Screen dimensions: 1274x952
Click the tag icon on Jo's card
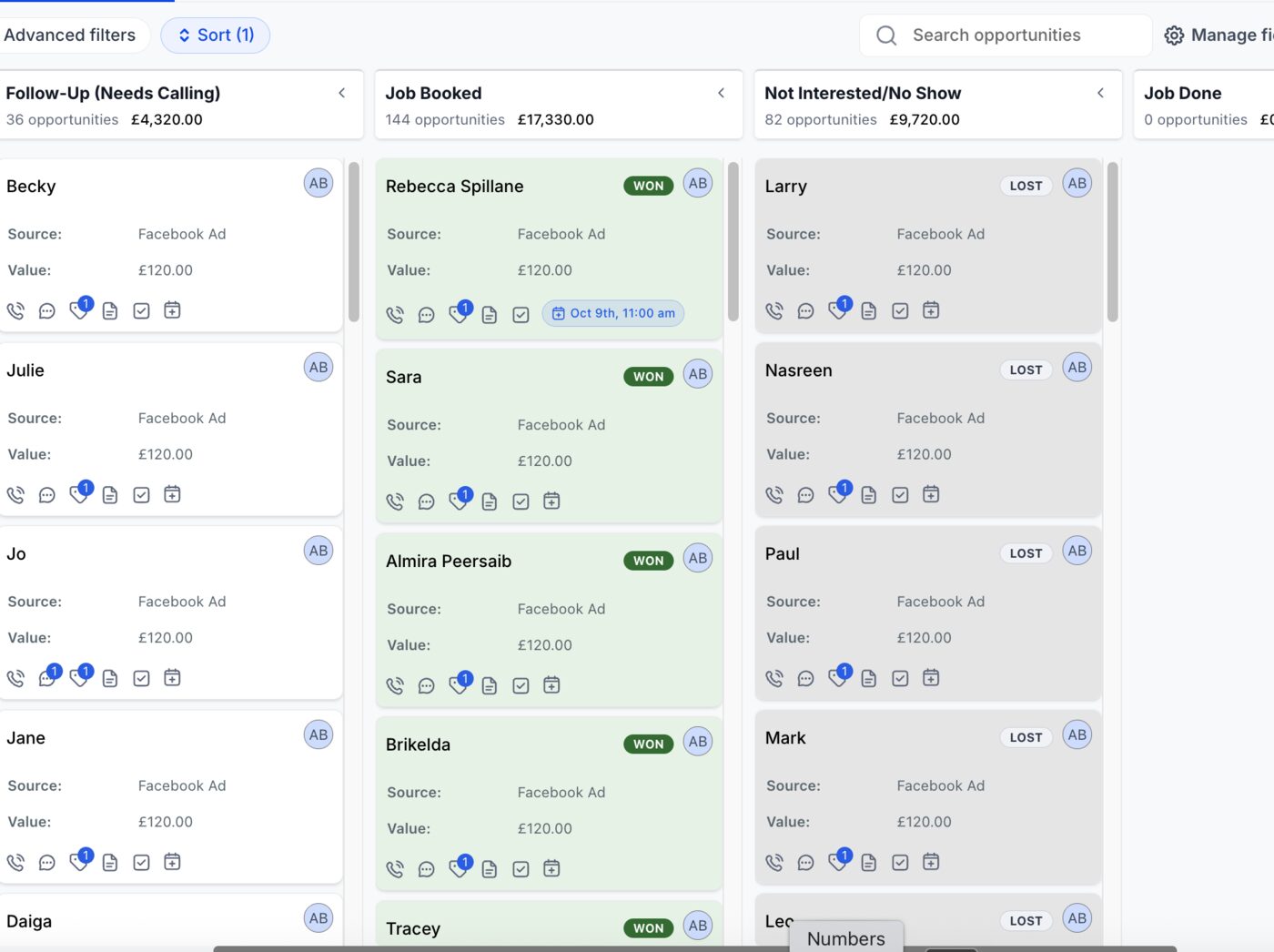[79, 678]
